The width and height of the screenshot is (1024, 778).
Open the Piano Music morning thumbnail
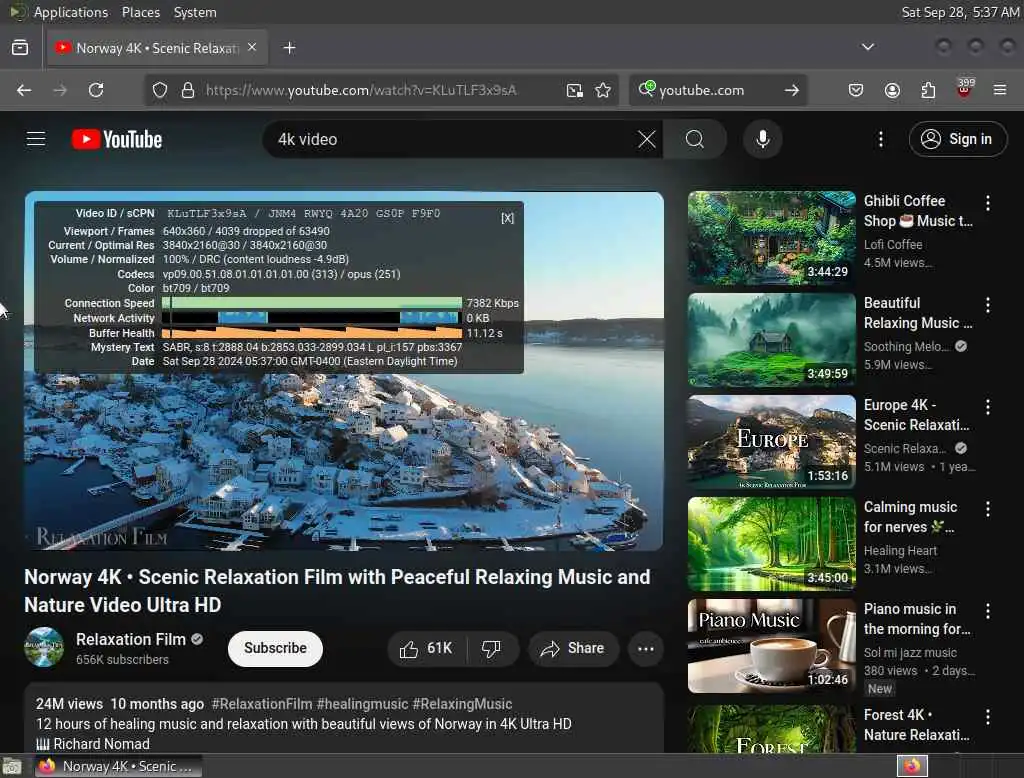pos(771,645)
